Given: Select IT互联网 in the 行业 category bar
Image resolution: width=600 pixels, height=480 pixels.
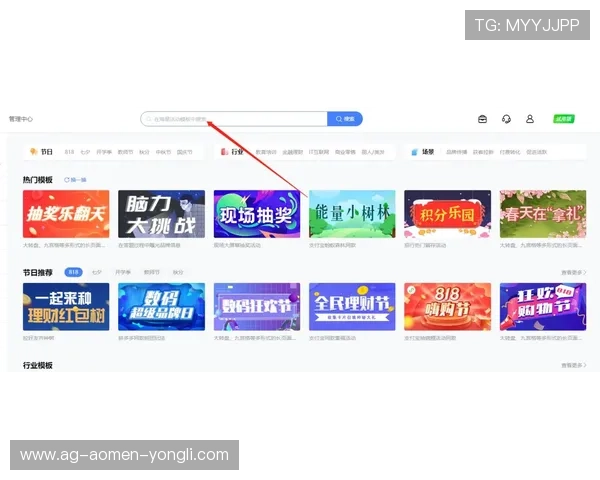Looking at the screenshot, I should point(319,152).
